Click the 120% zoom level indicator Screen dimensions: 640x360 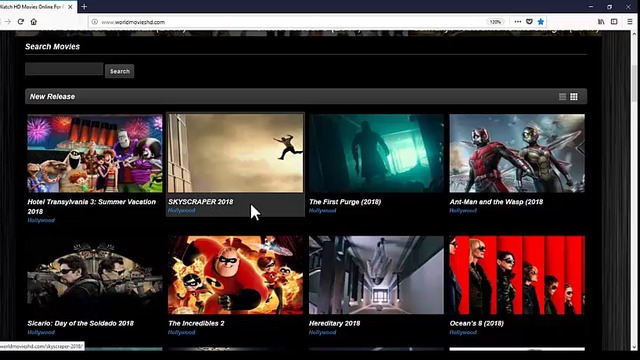[x=495, y=22]
